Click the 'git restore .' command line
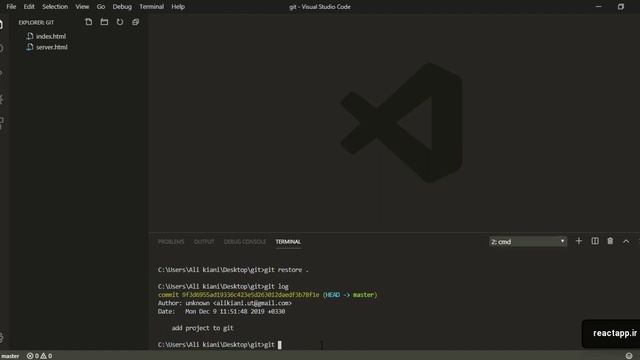640x360 pixels. coord(233,270)
